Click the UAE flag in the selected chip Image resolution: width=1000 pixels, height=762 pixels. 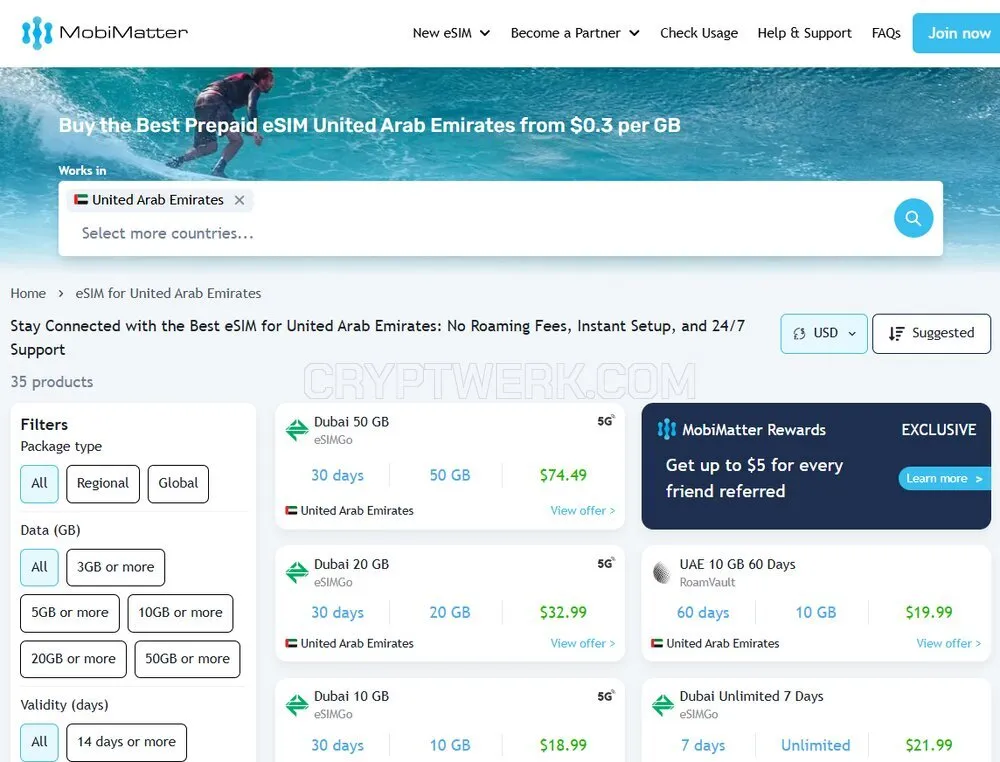coord(81,200)
